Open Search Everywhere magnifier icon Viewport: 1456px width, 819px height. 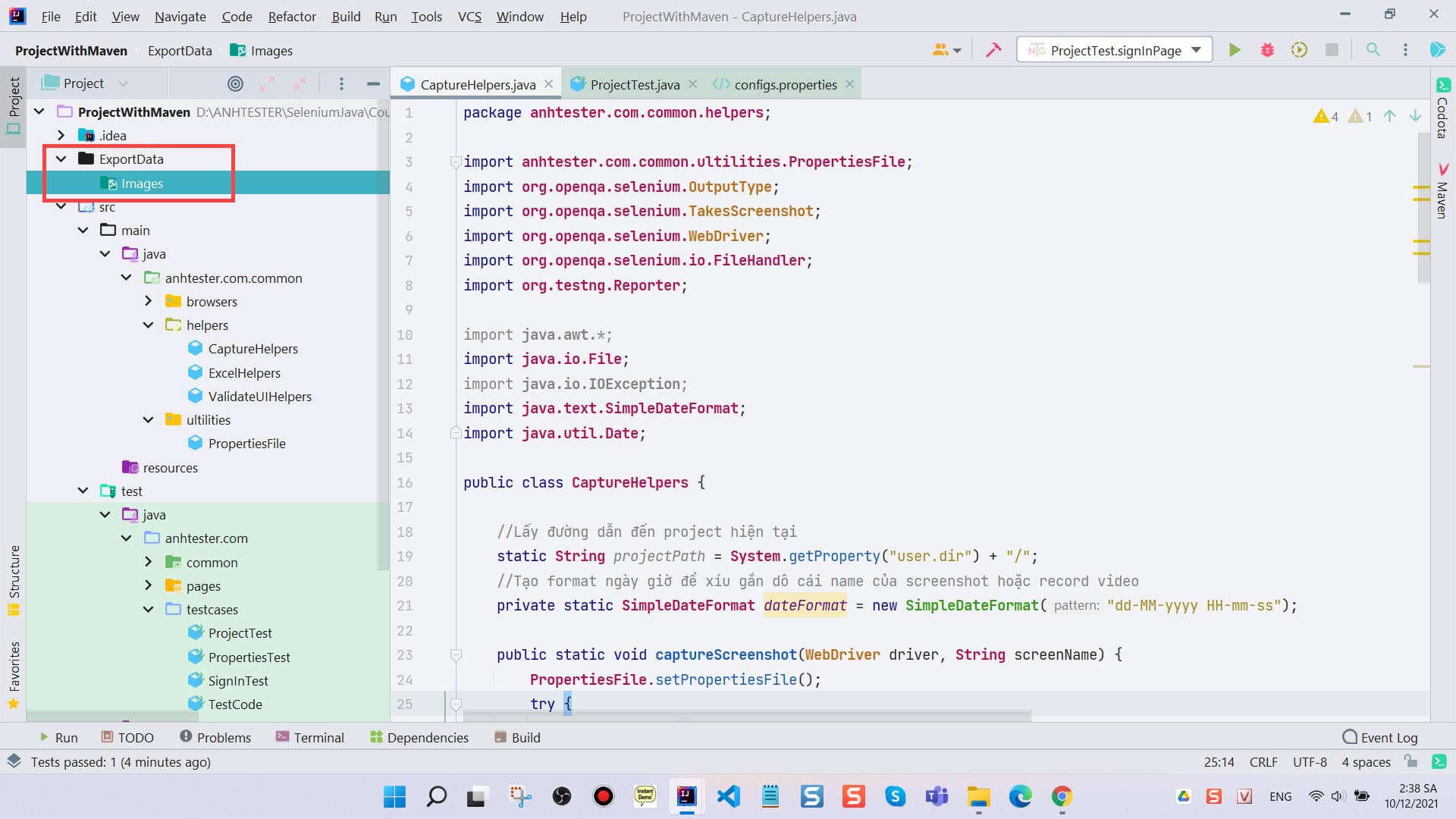1373,50
